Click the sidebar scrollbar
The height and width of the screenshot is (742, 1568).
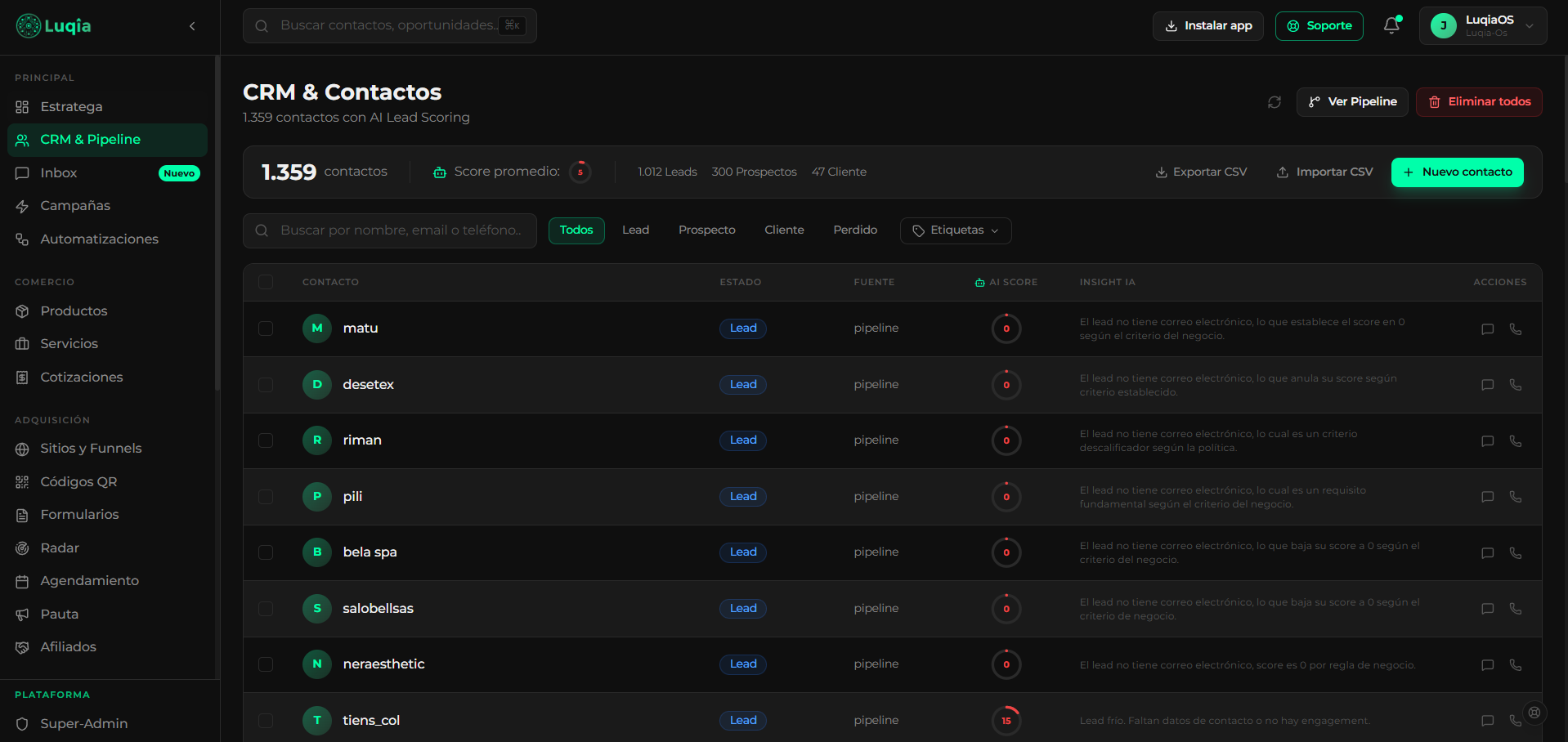click(217, 224)
